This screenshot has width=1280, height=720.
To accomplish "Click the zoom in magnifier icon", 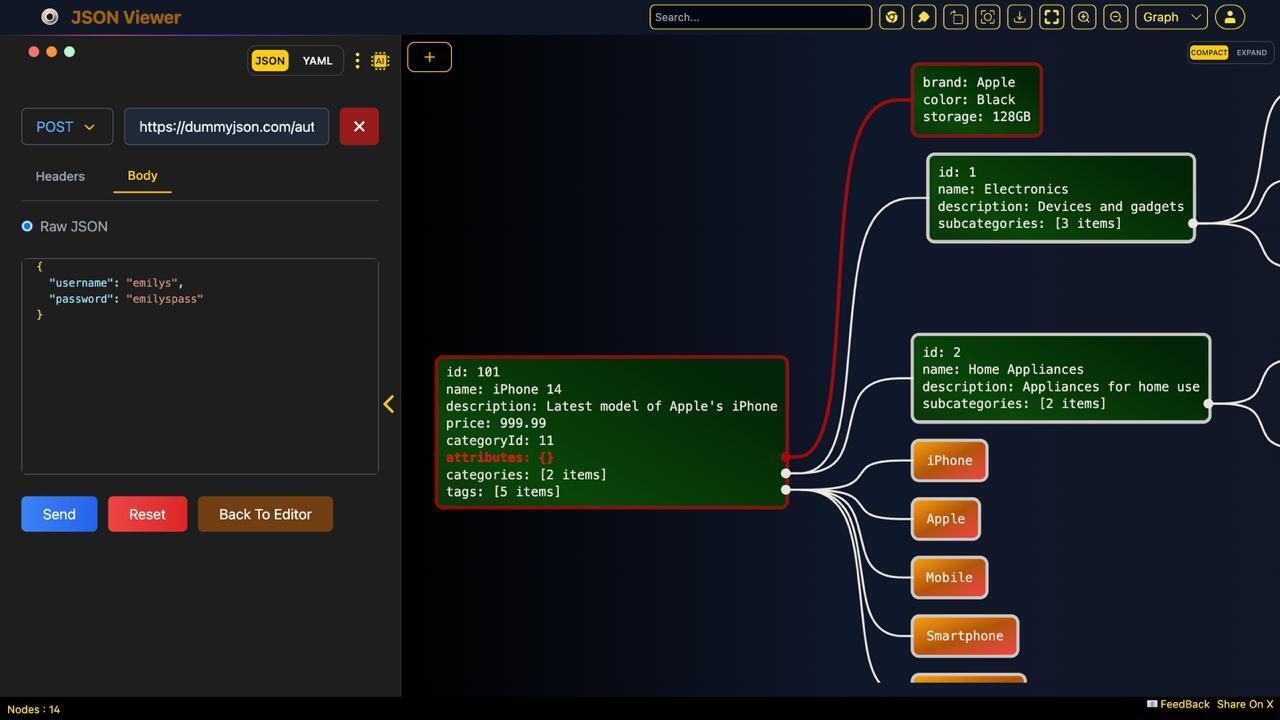I will click(1083, 17).
